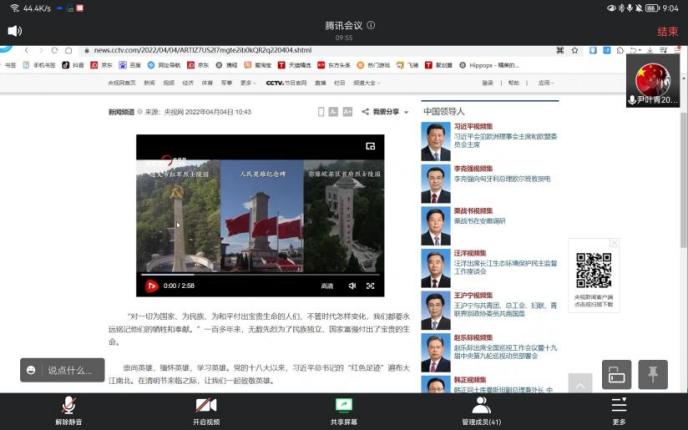The height and width of the screenshot is (430, 688).
Task: Open the 新闻 navigation item
Action: point(150,82)
